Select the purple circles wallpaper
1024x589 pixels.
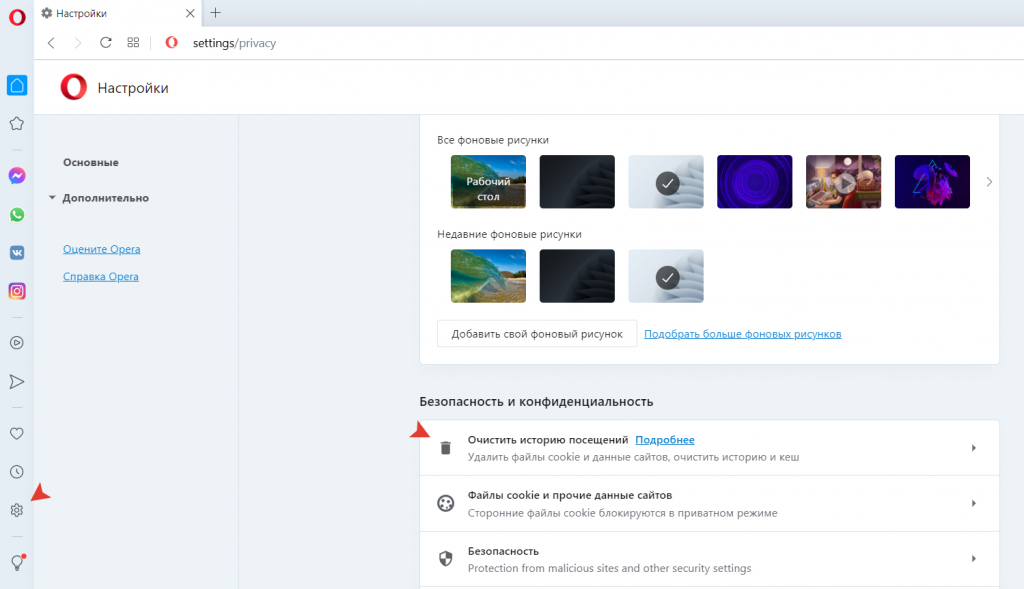coord(755,182)
